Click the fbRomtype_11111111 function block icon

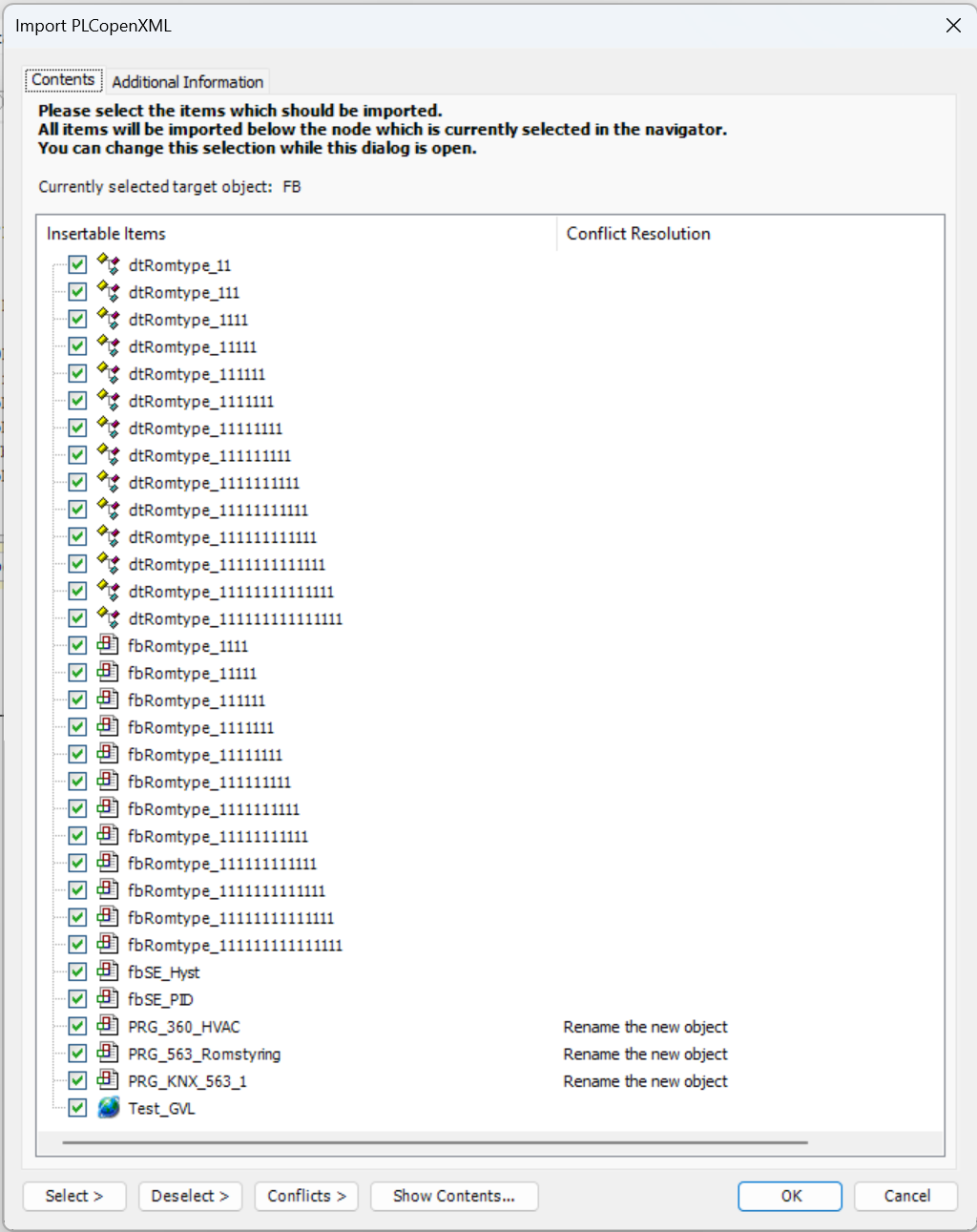click(x=106, y=754)
